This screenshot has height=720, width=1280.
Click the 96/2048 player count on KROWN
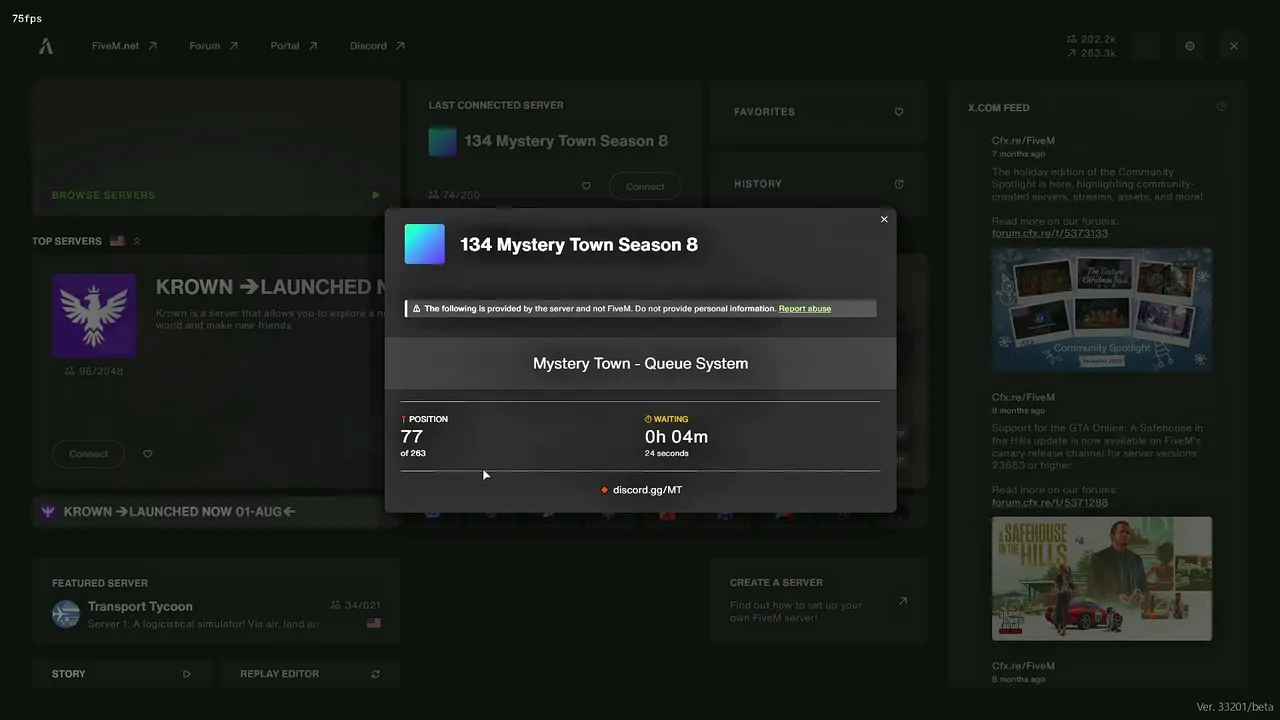pyautogui.click(x=94, y=371)
